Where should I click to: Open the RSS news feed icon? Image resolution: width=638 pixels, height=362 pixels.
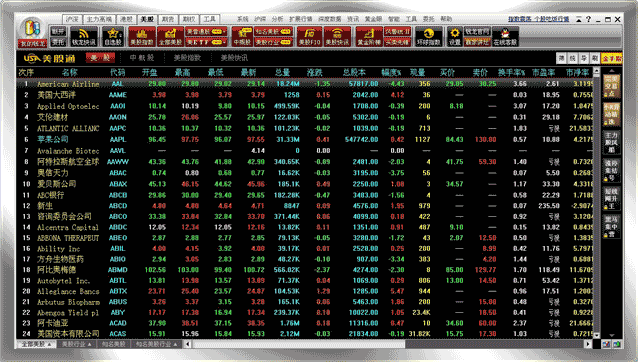coord(84,36)
